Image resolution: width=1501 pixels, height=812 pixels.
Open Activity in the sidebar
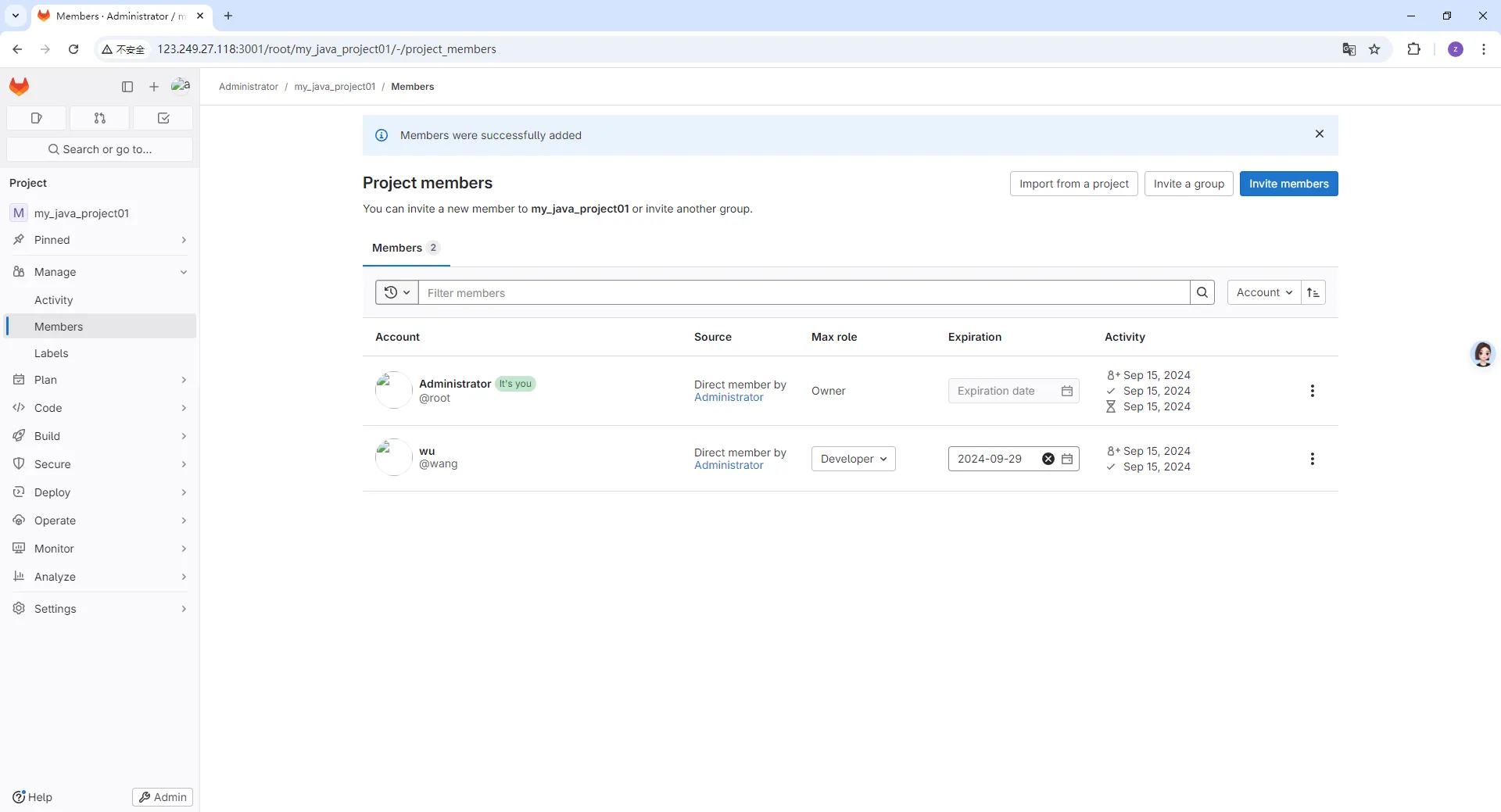point(54,300)
